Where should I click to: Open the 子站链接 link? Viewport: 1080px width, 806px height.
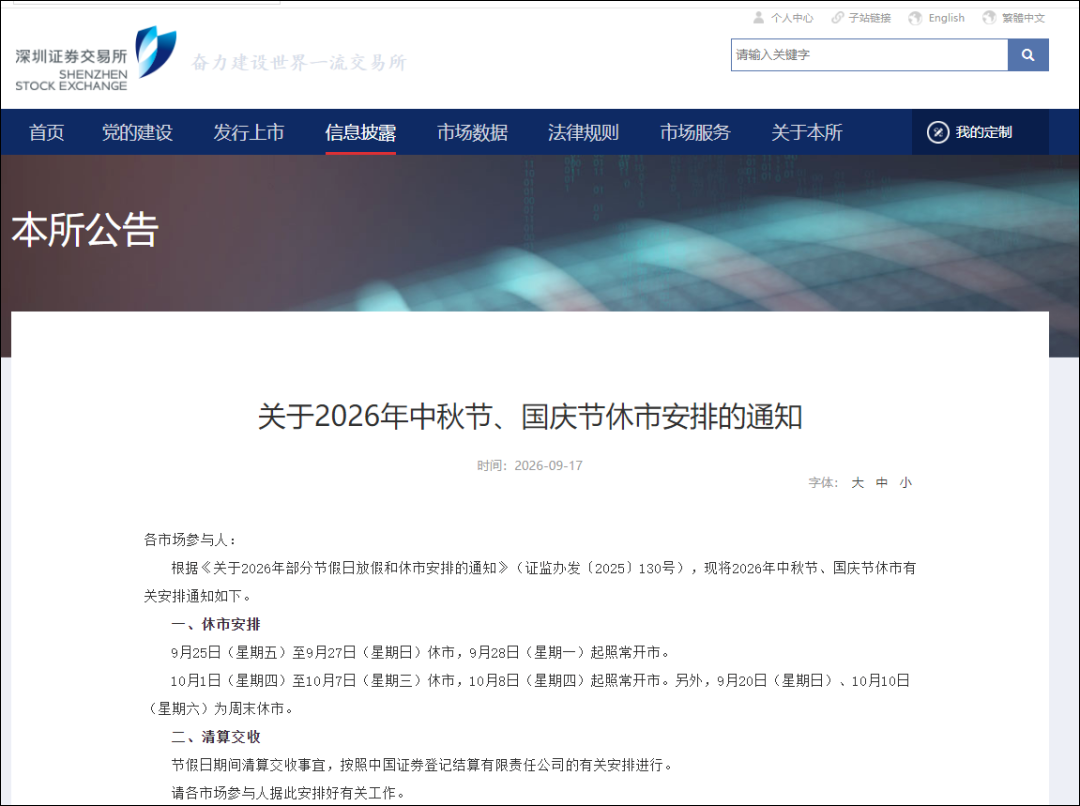(869, 18)
